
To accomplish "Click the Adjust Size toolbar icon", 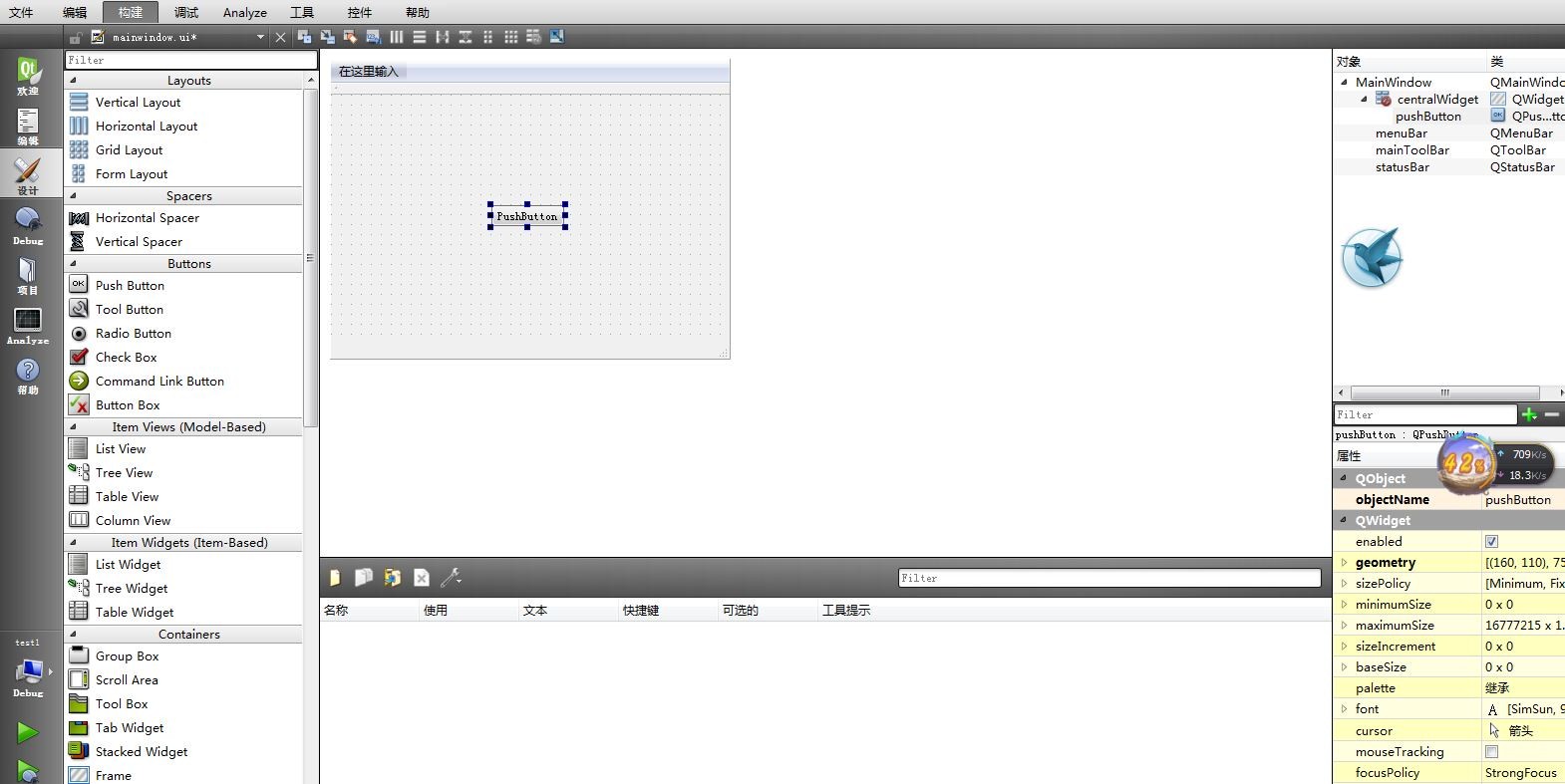I will coord(557,37).
